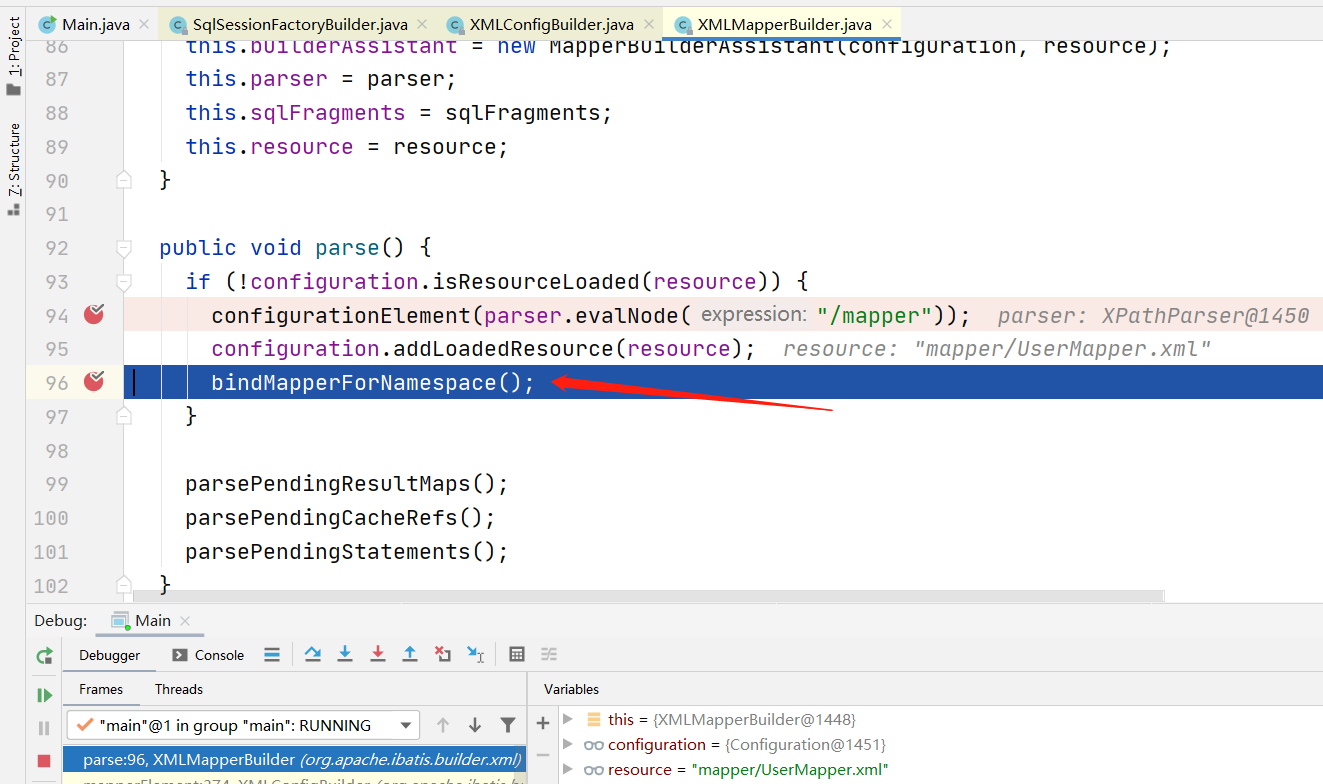This screenshot has height=784, width=1323.
Task: Close the SqlSessionFactoryBuilder.java tab
Action: coord(423,25)
